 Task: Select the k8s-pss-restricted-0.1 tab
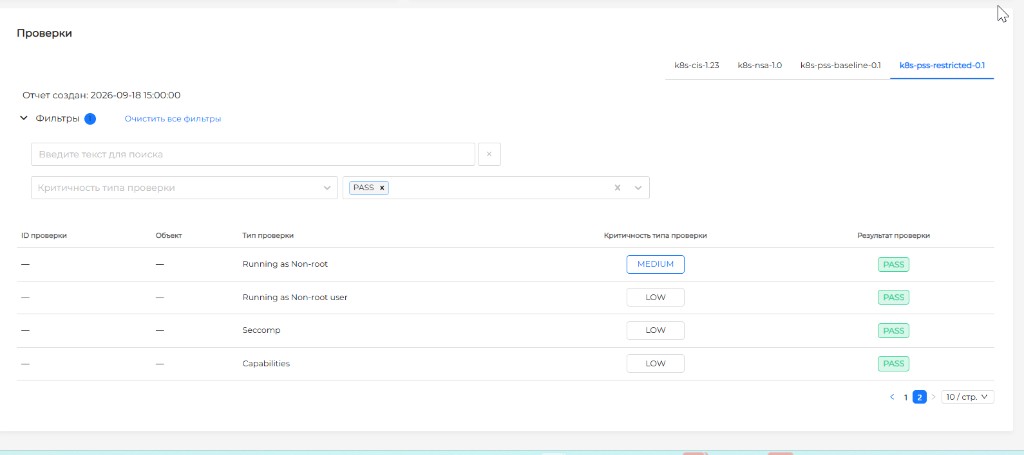942,65
